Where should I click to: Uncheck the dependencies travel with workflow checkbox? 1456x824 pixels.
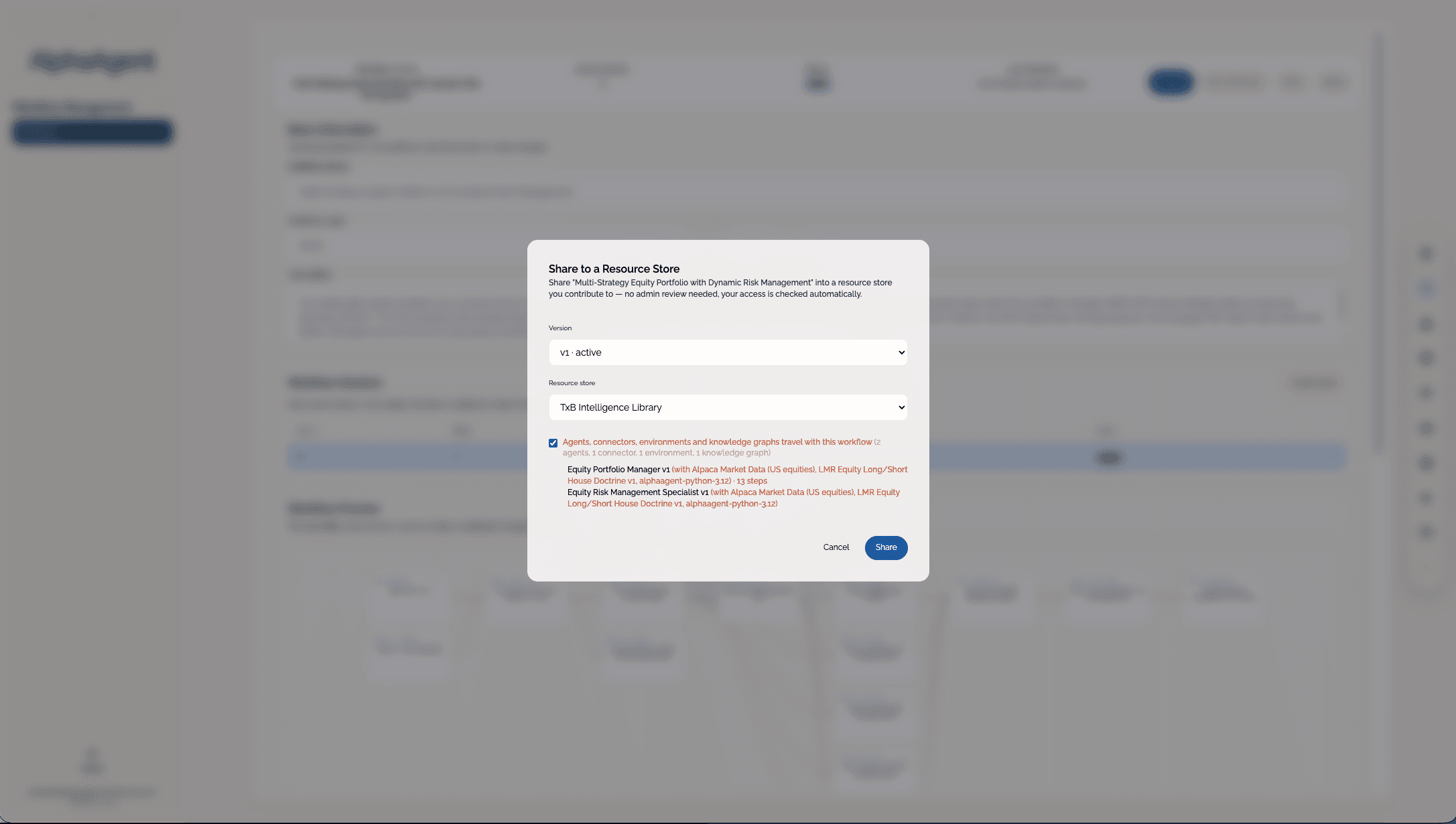553,443
